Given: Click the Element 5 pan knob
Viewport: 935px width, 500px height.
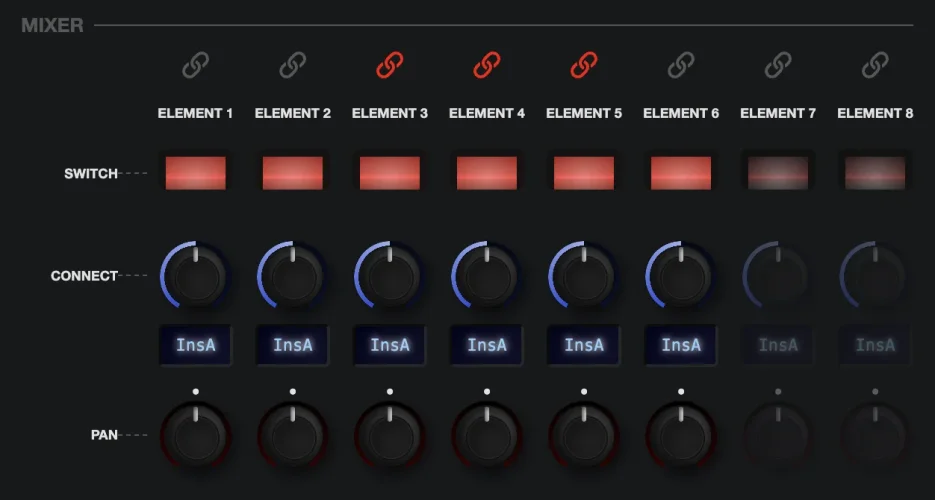Looking at the screenshot, I should click(583, 436).
